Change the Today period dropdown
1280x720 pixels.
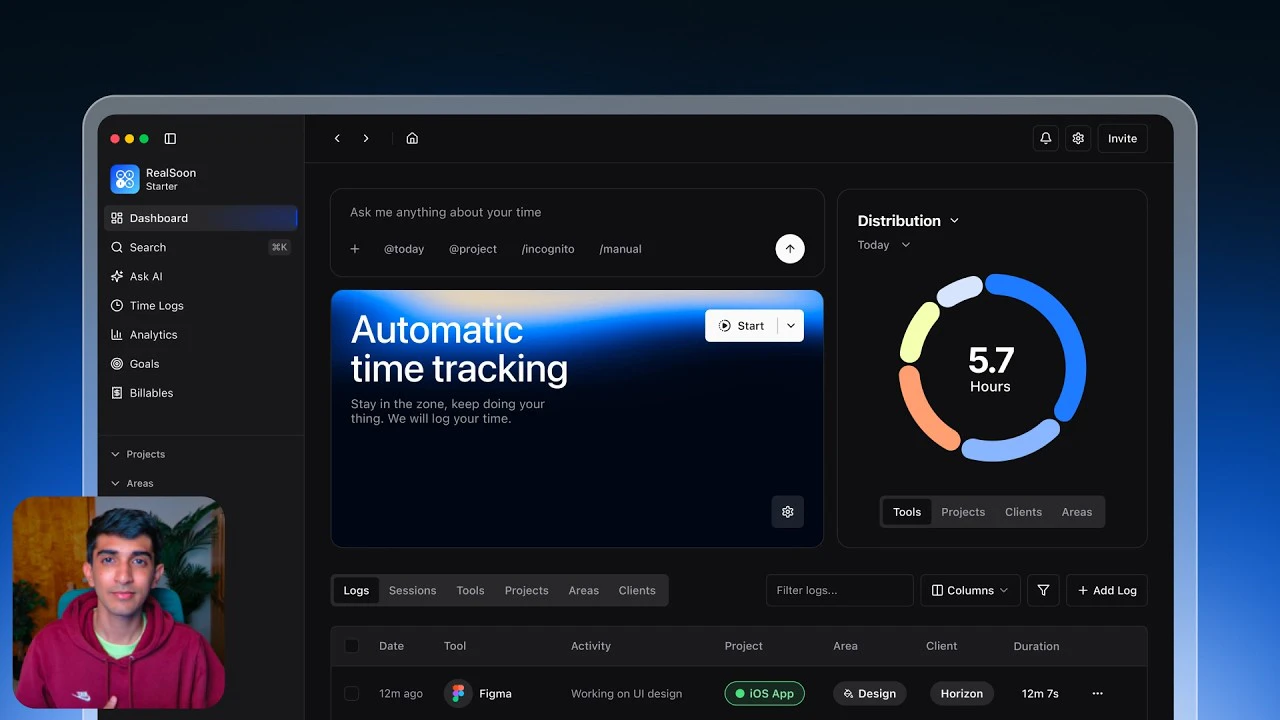point(884,245)
